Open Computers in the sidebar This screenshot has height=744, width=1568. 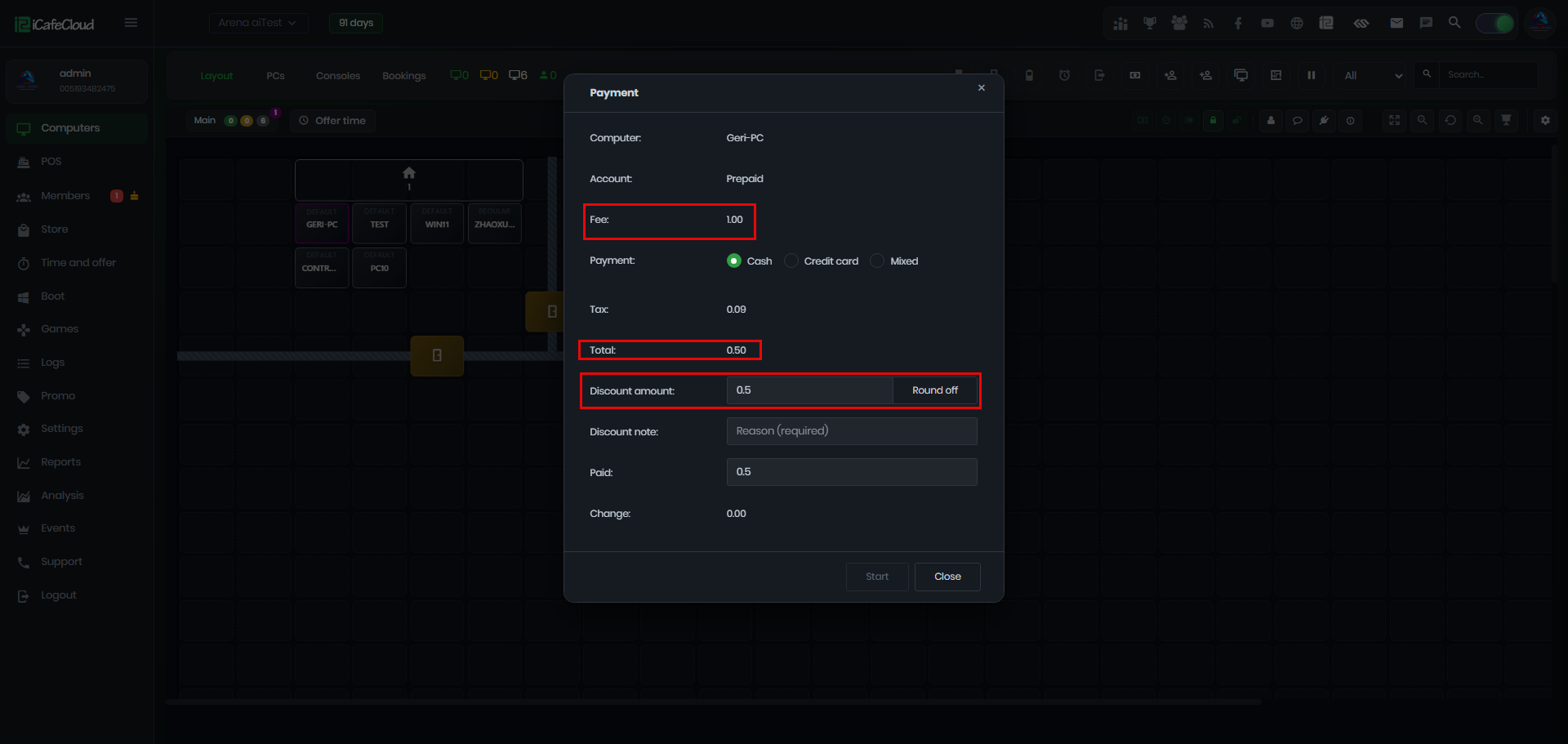click(77, 128)
